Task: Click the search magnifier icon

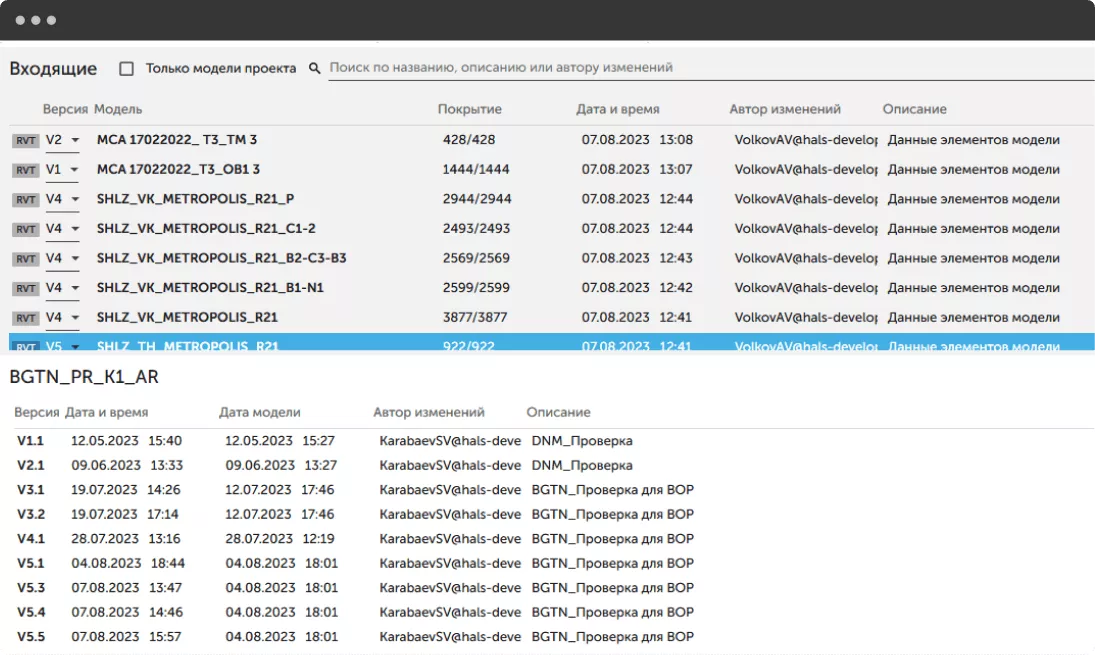Action: click(x=314, y=69)
